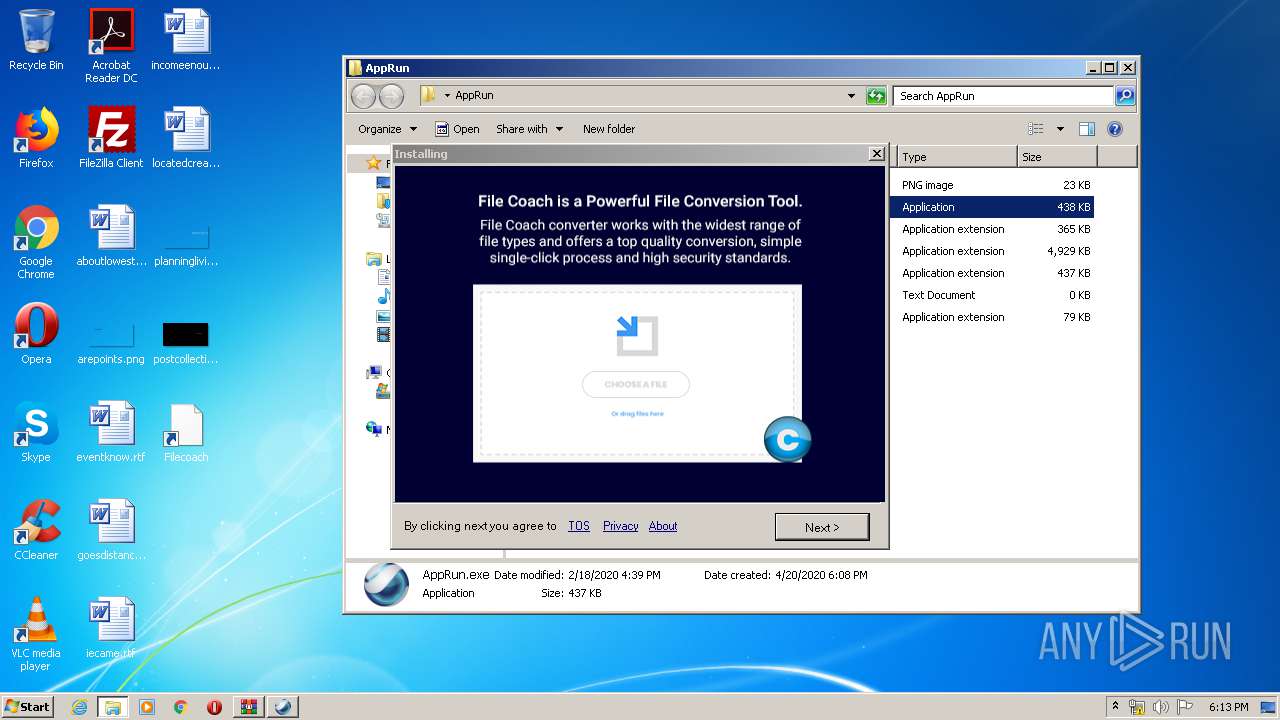Viewport: 1280px width, 720px height.
Task: Toggle the preview pane icon
Action: tap(1087, 129)
